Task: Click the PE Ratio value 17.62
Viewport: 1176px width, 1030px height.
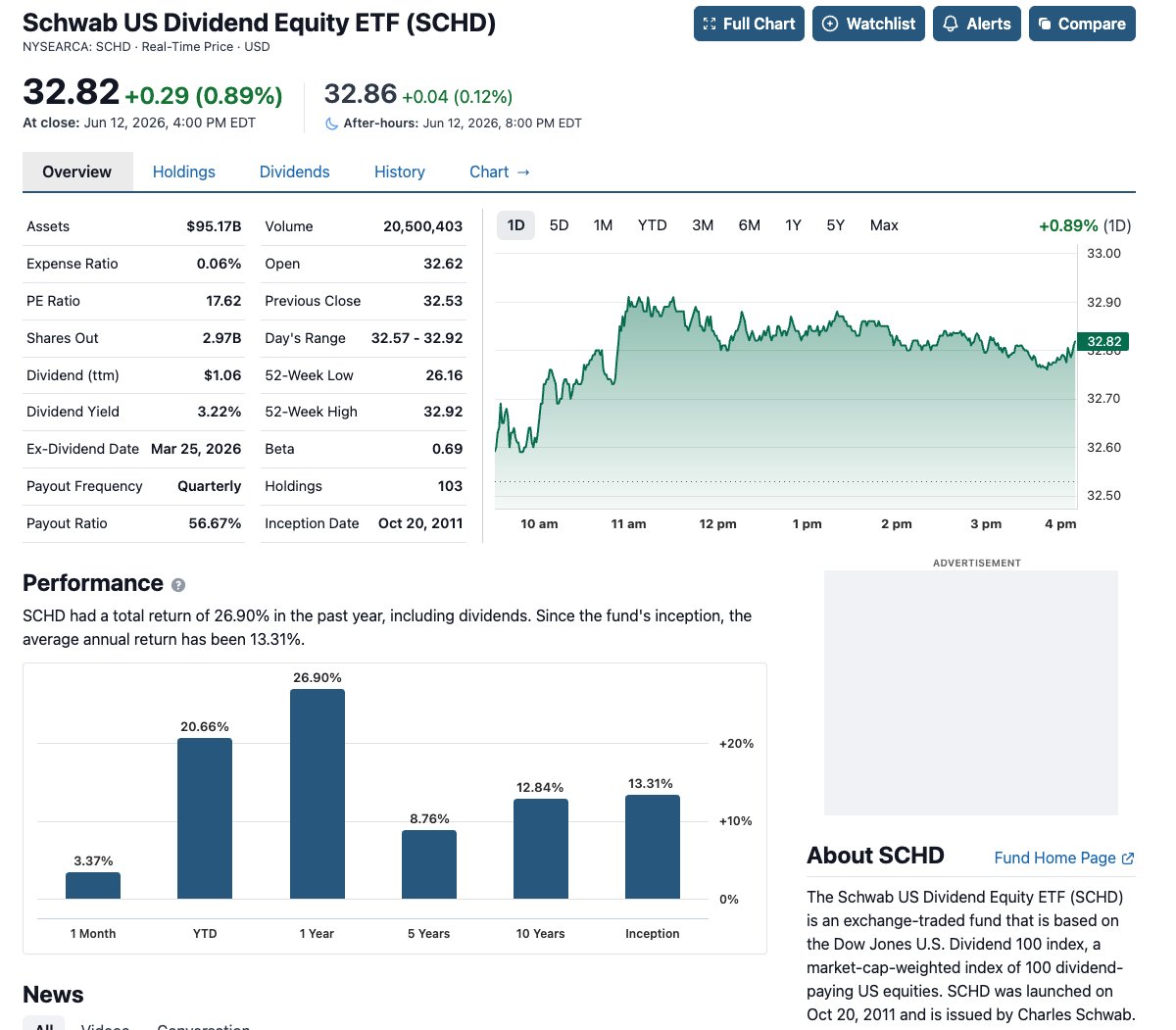Action: coord(223,301)
